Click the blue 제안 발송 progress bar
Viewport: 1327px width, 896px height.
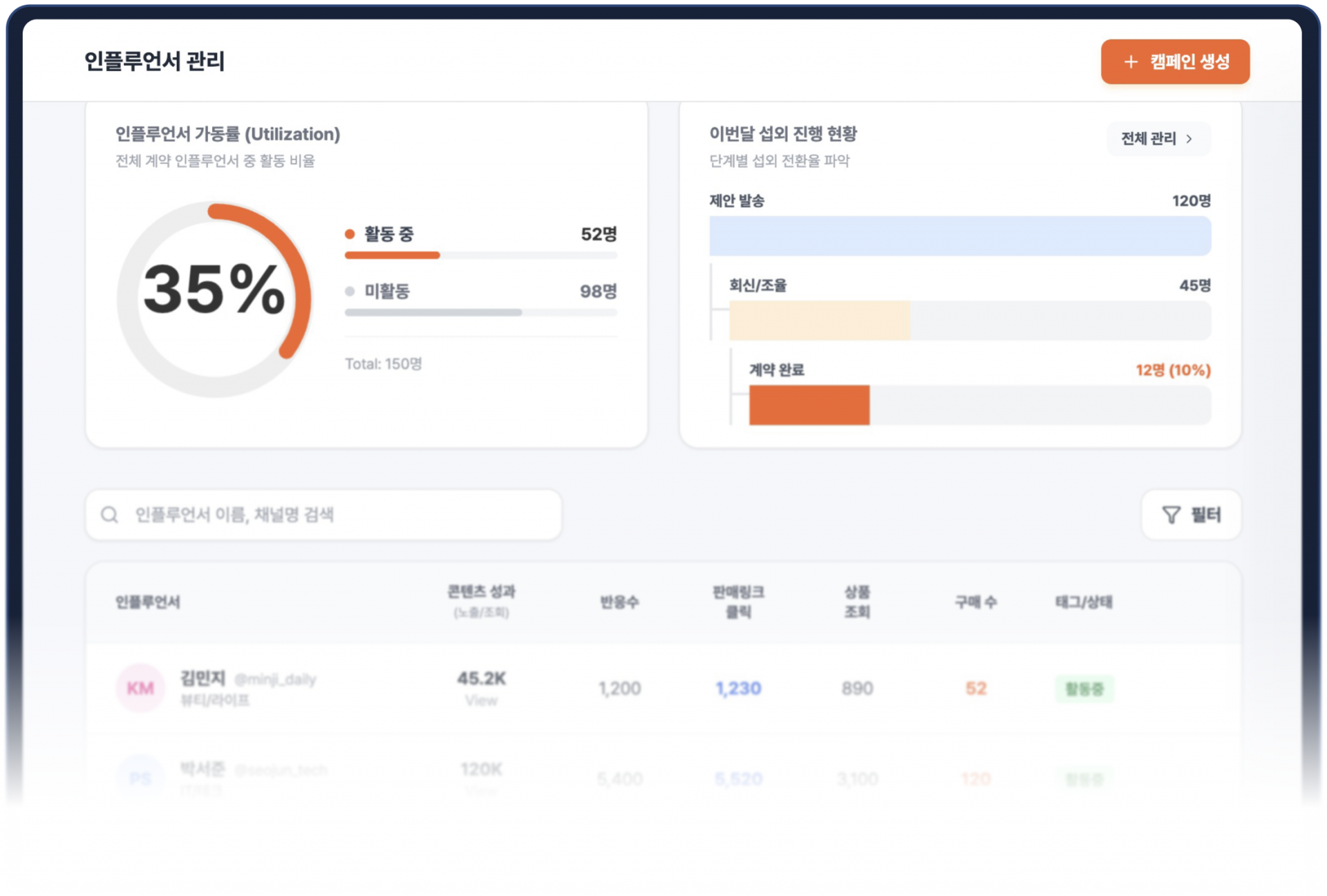[x=959, y=236]
